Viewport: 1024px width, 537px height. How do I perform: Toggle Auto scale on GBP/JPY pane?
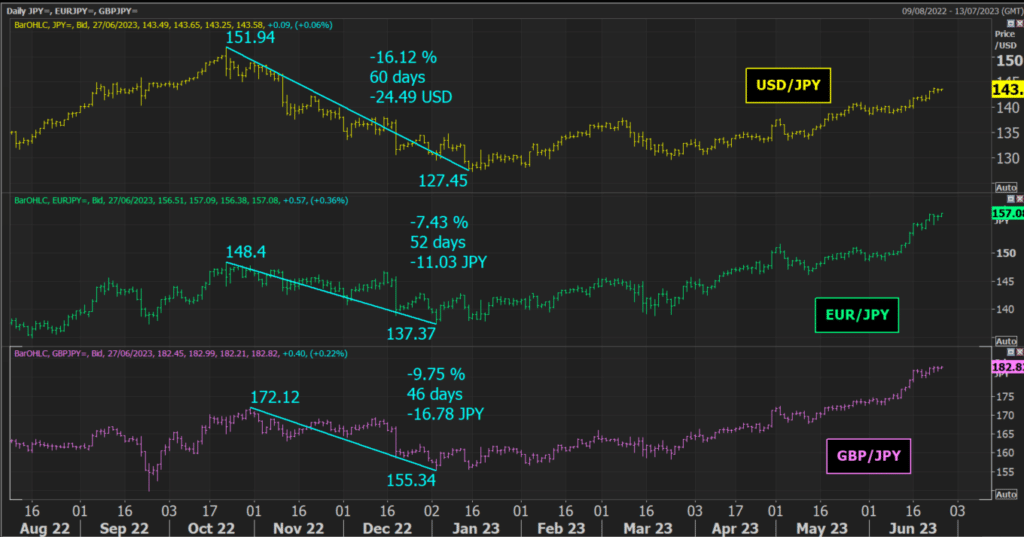[x=1006, y=495]
